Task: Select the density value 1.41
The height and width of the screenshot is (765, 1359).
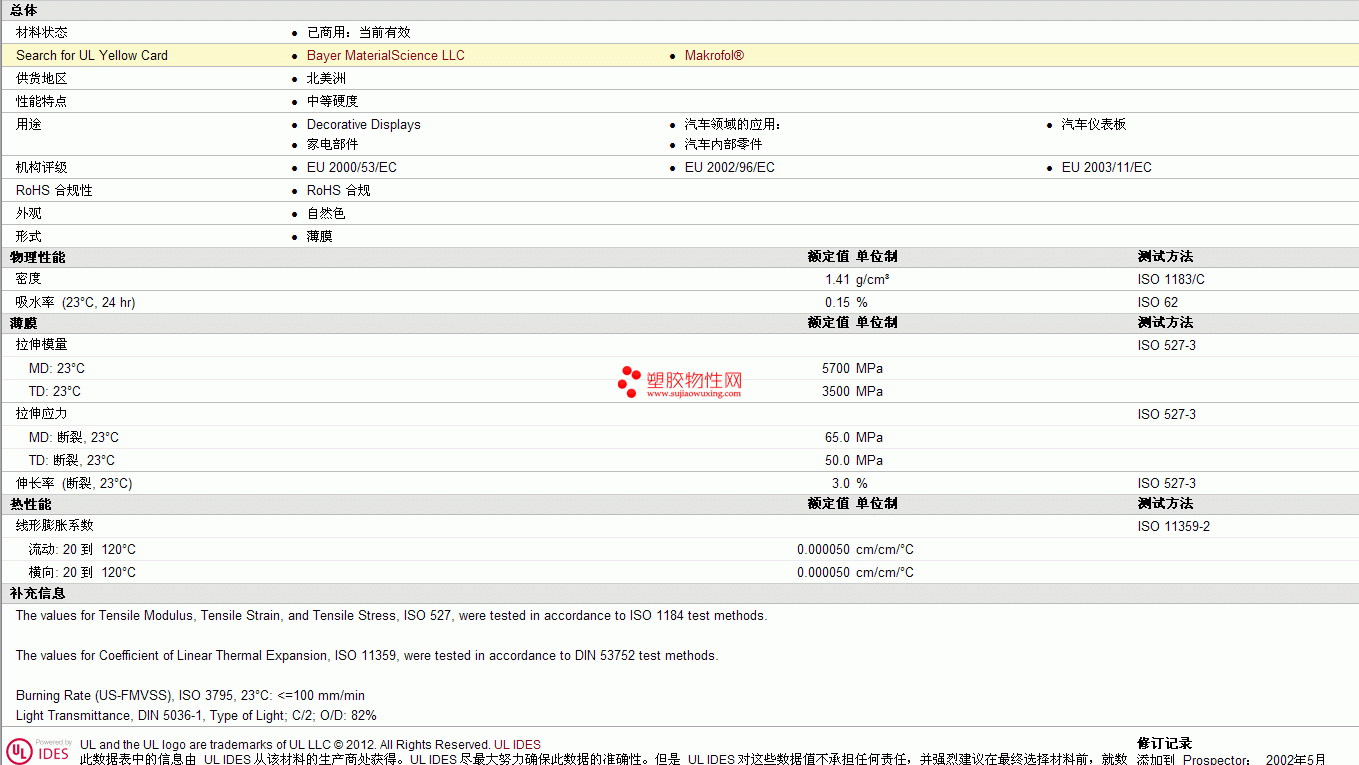Action: (837, 279)
